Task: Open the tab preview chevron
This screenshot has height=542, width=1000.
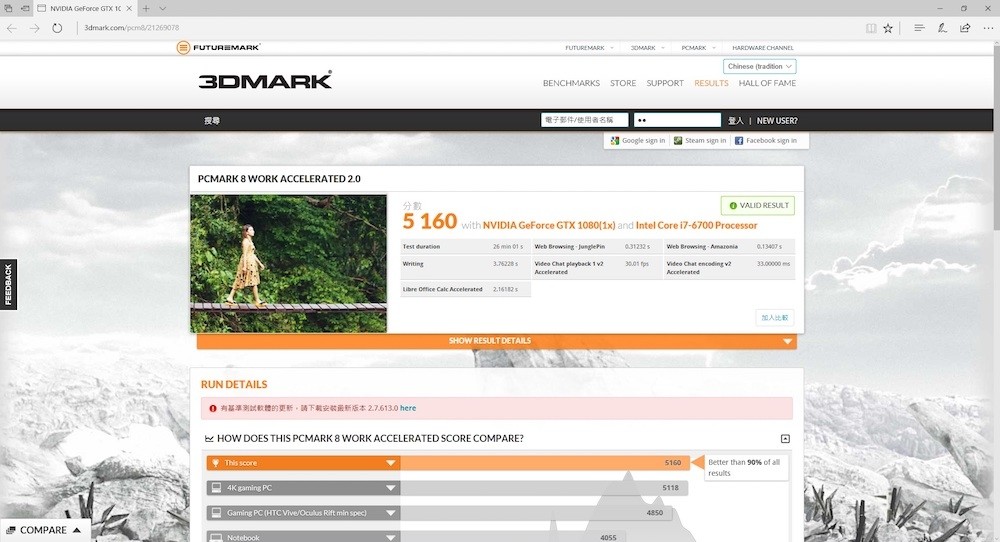Action: tap(163, 8)
